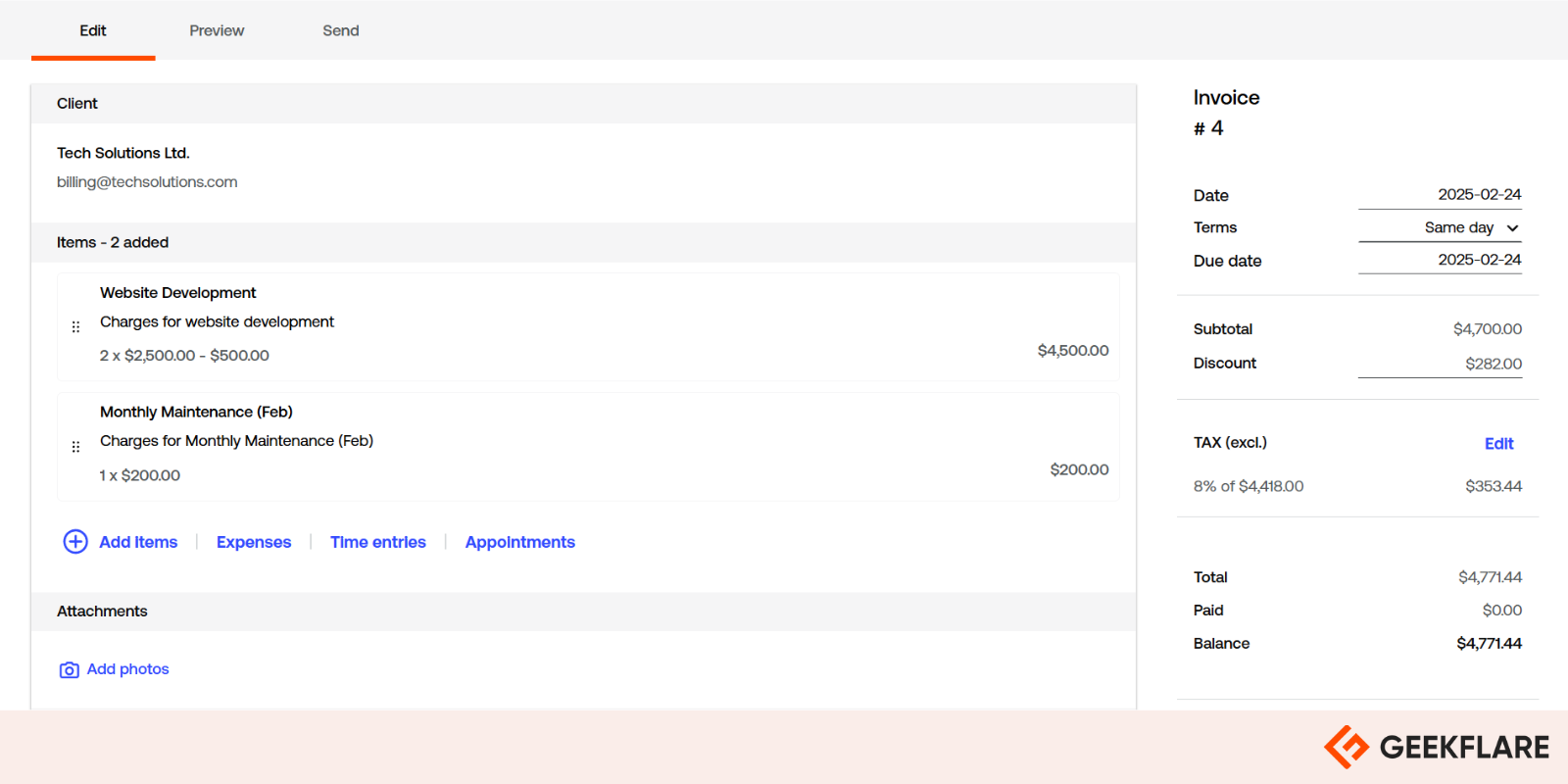The width and height of the screenshot is (1568, 784).
Task: Open the Appointments link
Action: coord(519,542)
